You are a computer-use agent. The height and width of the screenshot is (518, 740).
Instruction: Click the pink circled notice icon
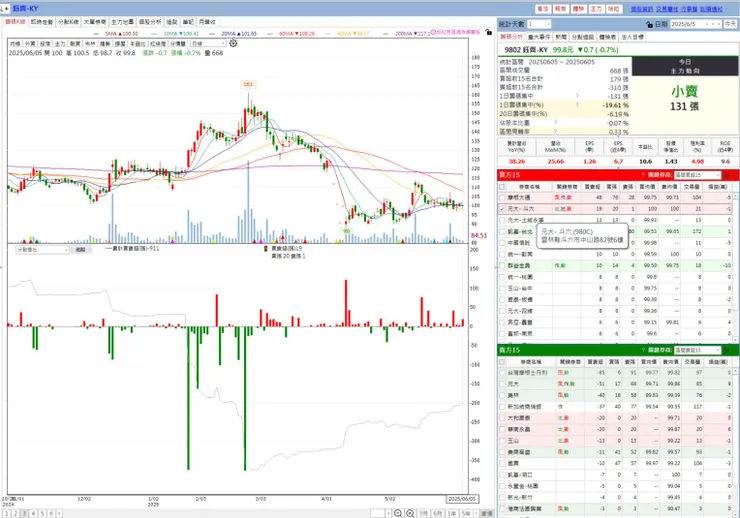pyautogui.click(x=433, y=32)
